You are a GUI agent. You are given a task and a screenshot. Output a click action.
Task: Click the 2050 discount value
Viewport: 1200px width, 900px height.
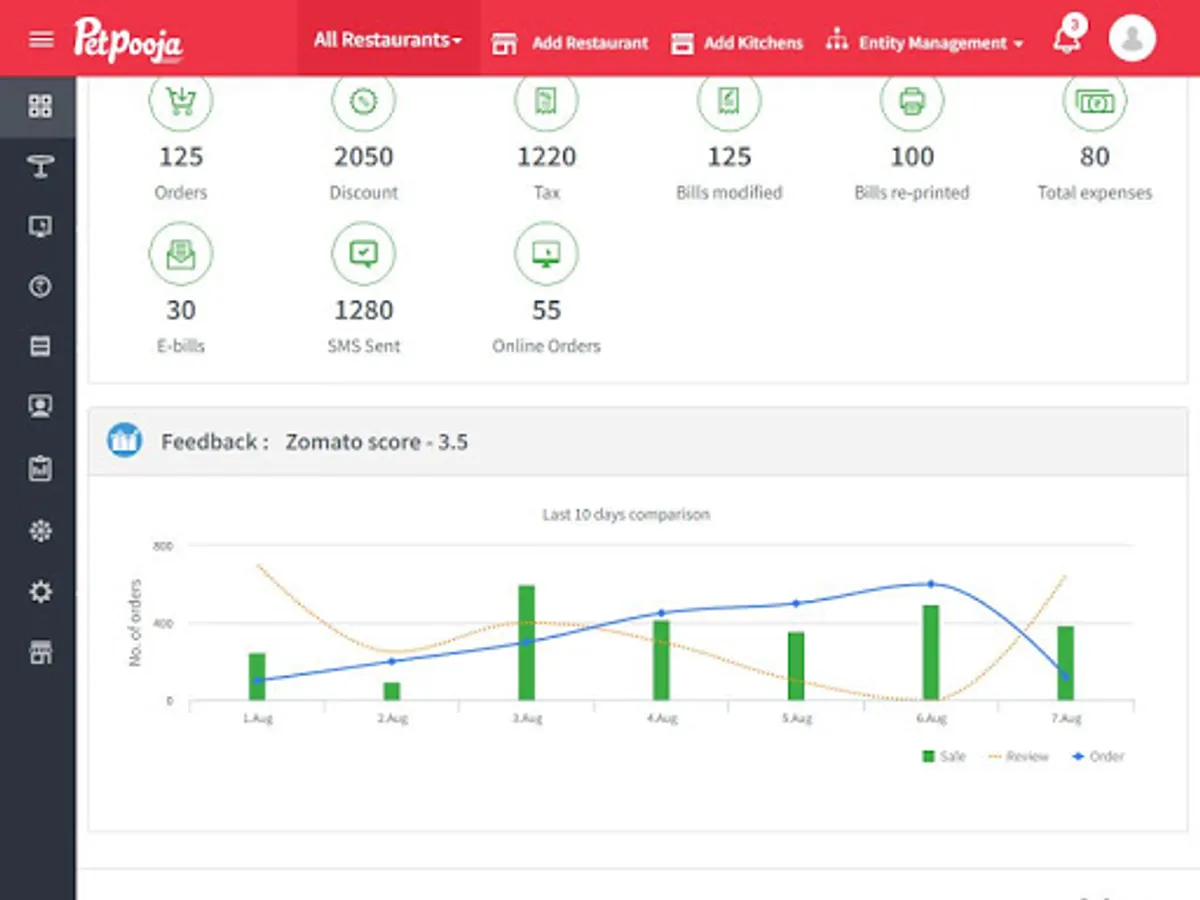click(364, 157)
